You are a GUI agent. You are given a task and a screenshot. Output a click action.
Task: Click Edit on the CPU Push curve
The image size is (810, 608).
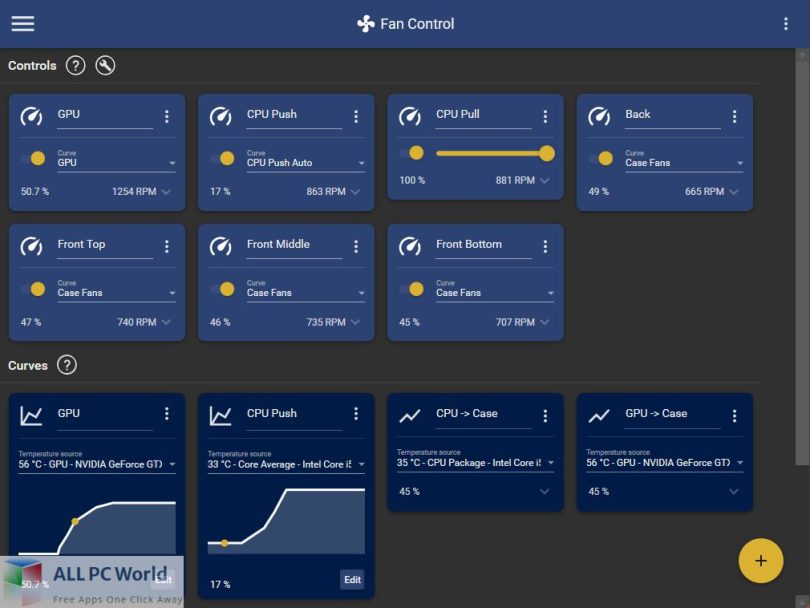(352, 580)
